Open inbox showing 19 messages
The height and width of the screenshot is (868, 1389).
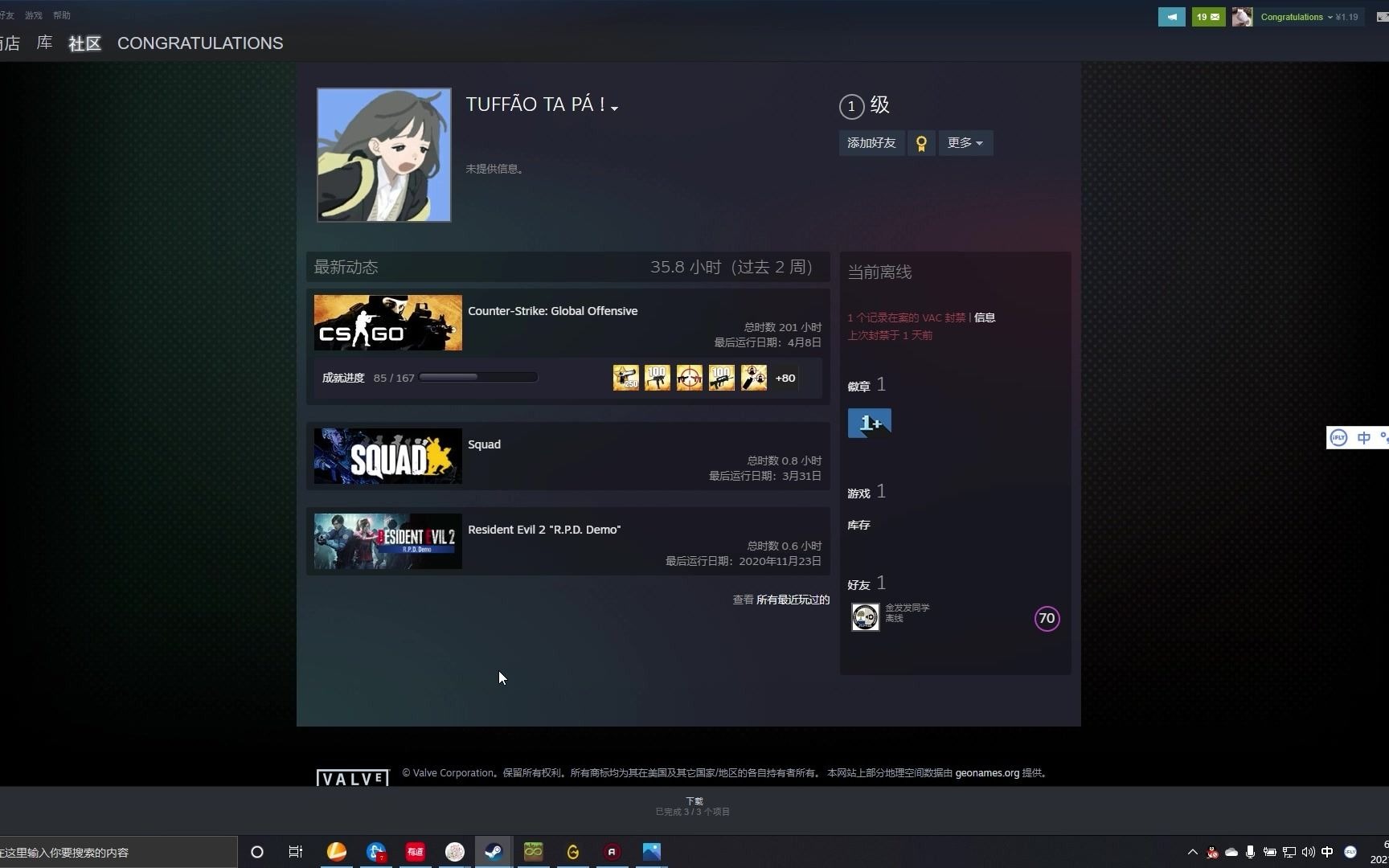click(x=1208, y=16)
